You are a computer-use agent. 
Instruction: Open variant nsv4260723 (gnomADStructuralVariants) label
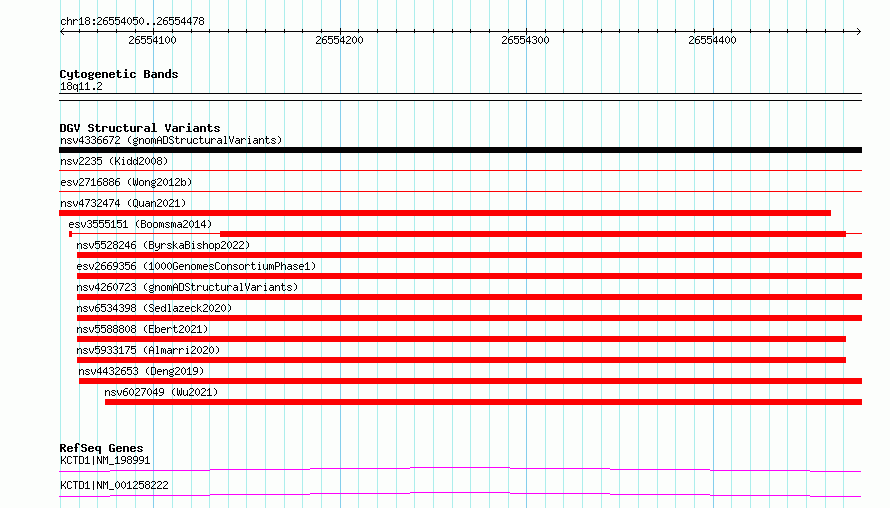187,287
